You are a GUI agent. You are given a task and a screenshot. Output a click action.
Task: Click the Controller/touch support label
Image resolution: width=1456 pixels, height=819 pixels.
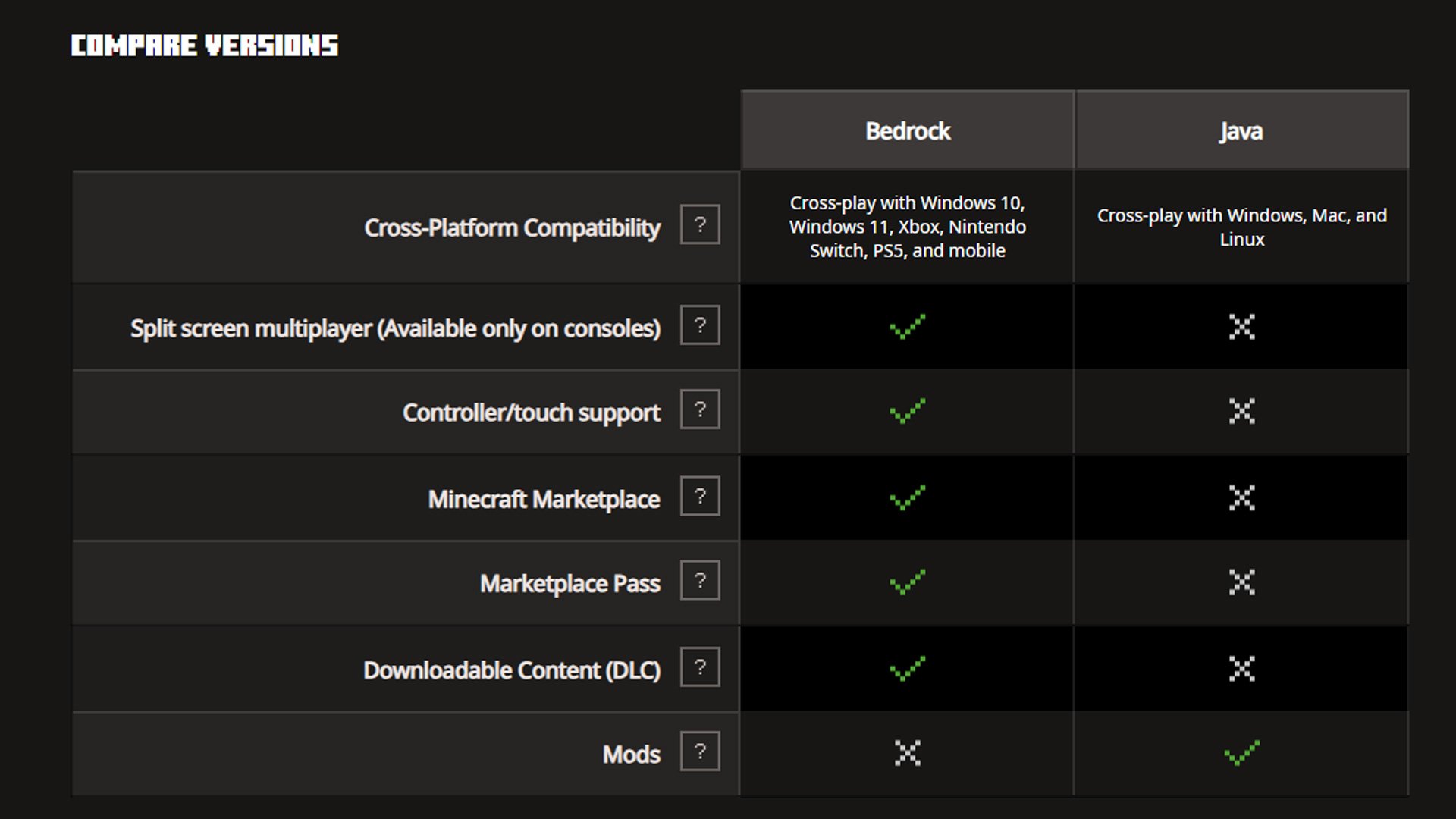coord(532,413)
